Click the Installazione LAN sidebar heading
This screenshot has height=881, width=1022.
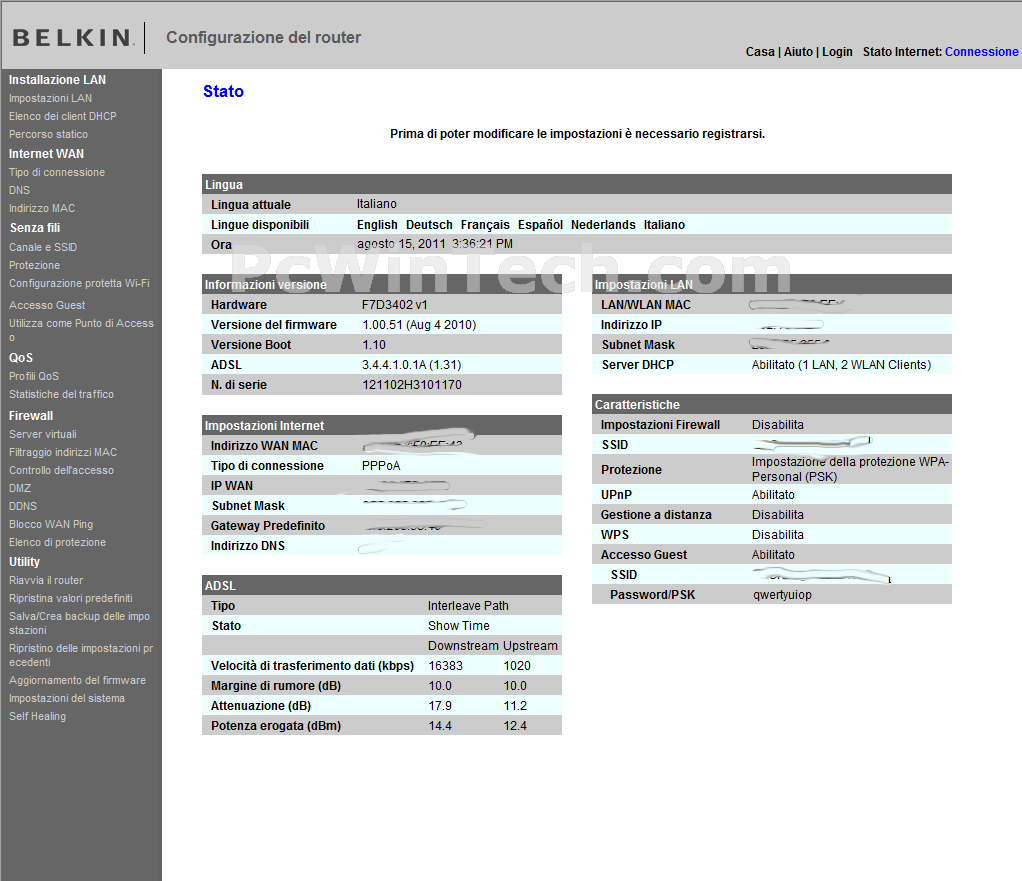pyautogui.click(x=57, y=80)
